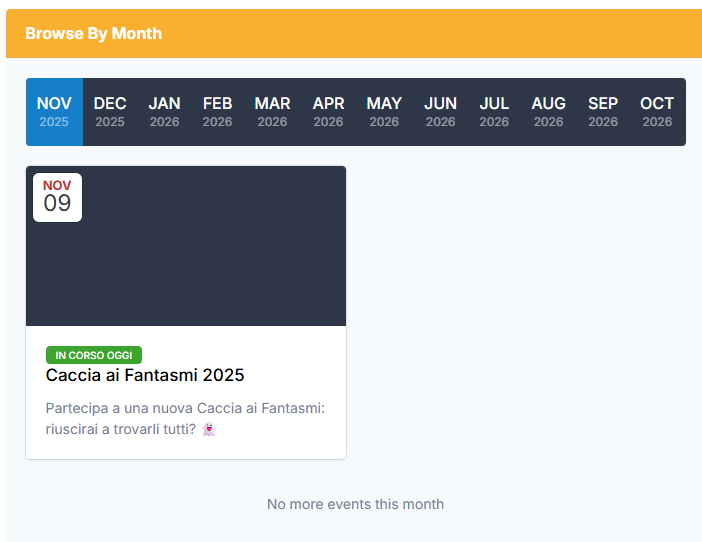Select the NOV 2025 month tab
This screenshot has height=542, width=702.
point(54,112)
